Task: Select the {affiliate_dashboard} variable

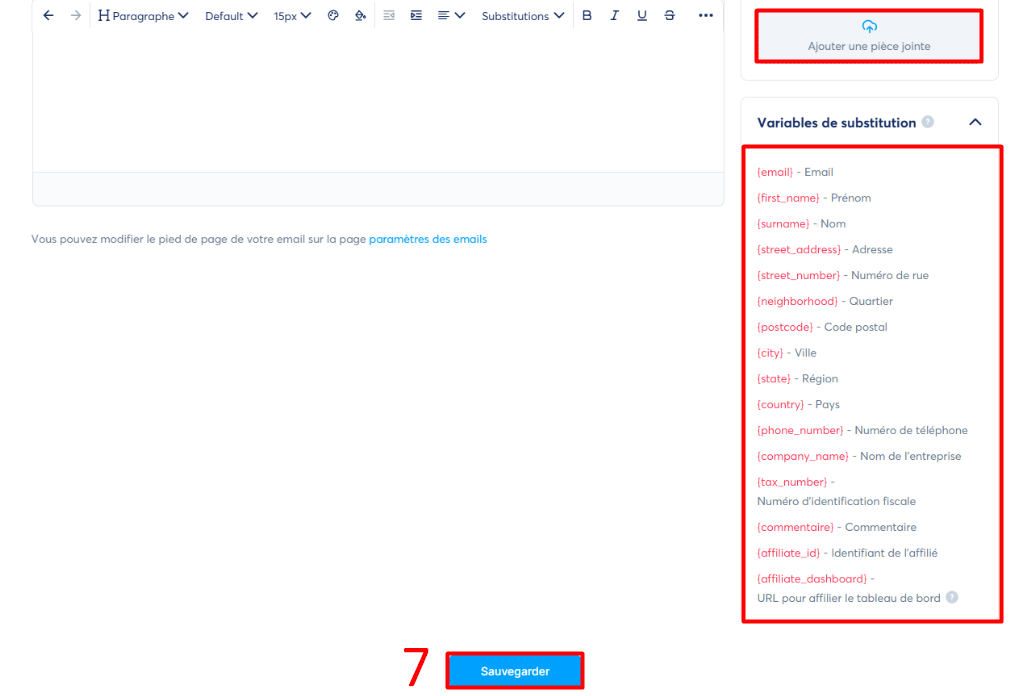Action: (x=812, y=578)
